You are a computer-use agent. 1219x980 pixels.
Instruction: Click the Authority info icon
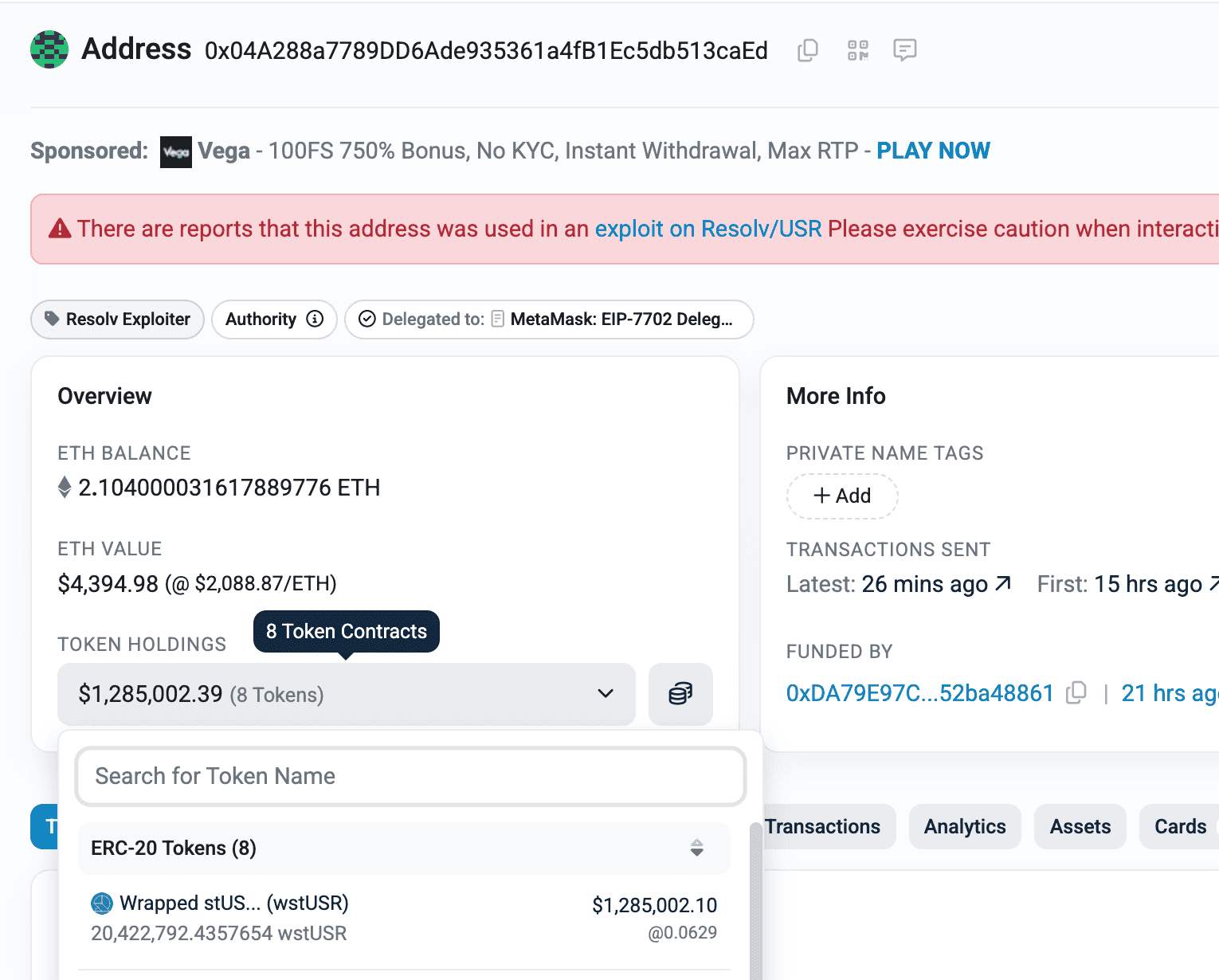tap(316, 319)
